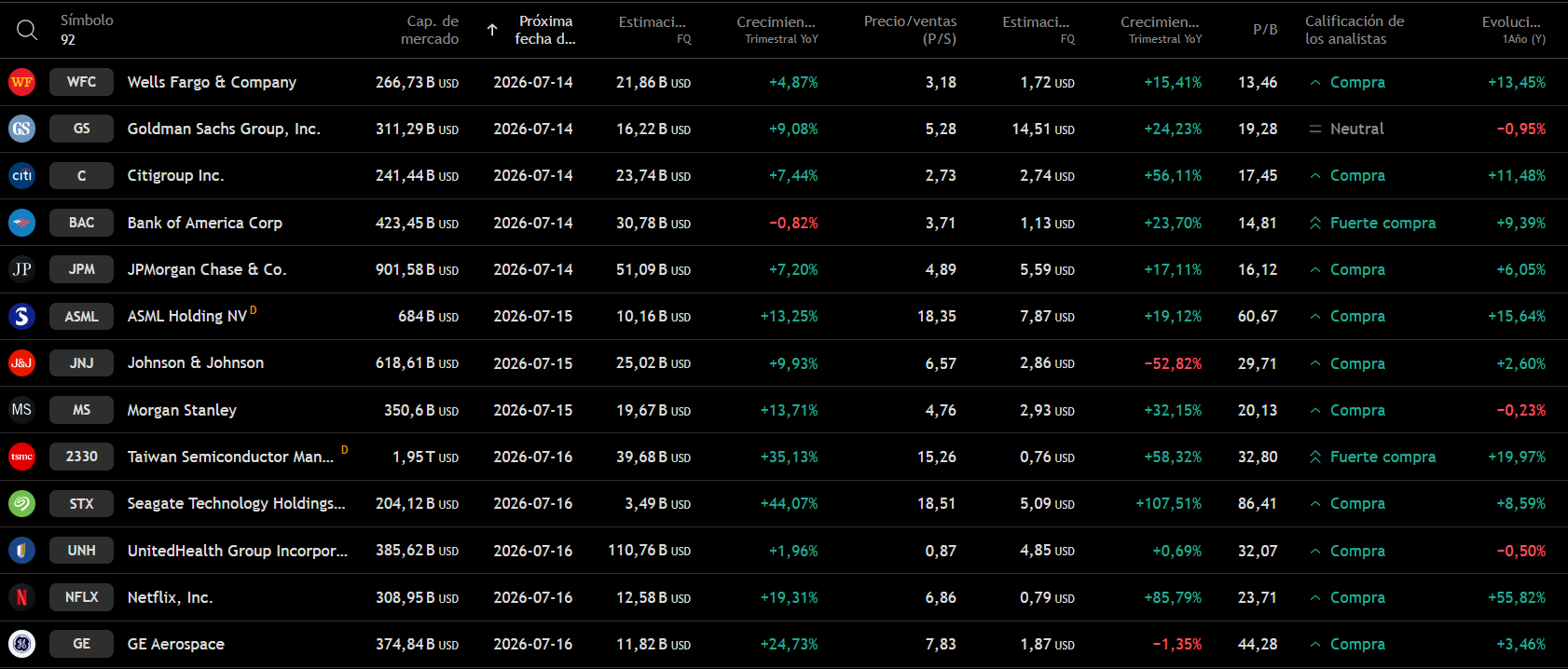Click the Wells Fargo WF logo icon

click(21, 82)
